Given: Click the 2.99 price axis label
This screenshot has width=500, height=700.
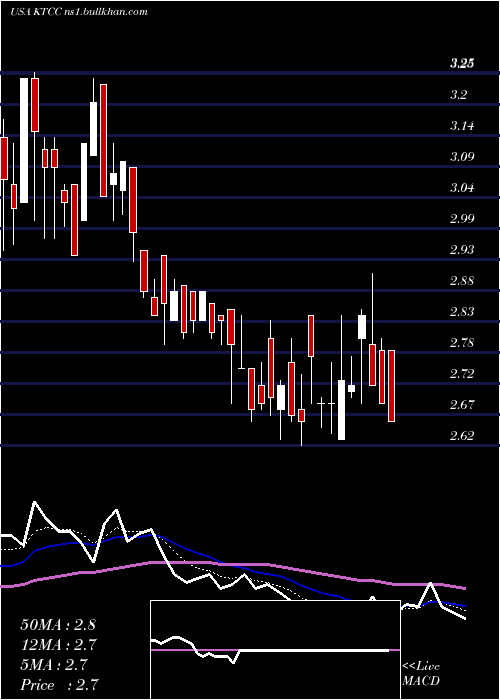Looking at the screenshot, I should tap(462, 219).
